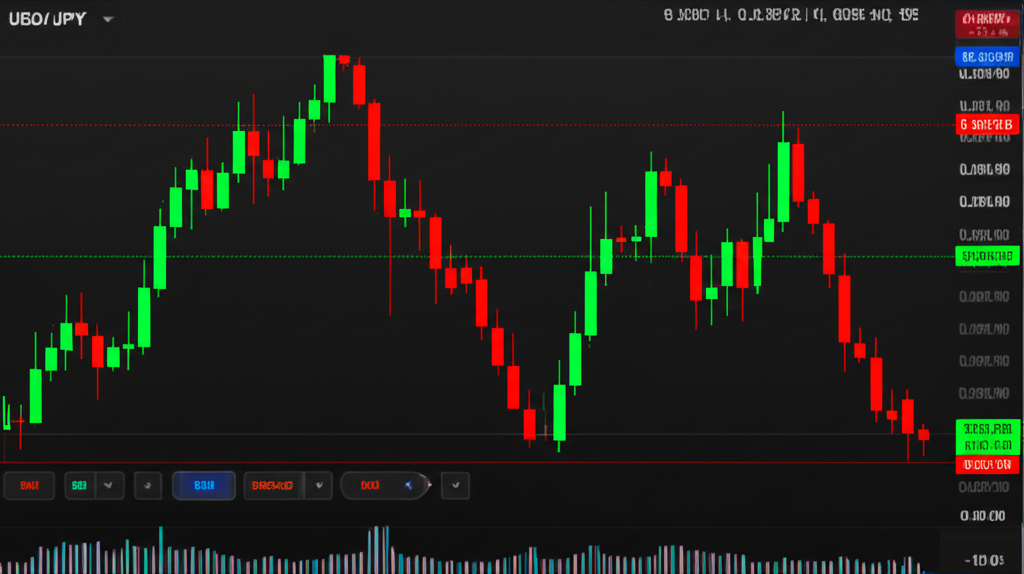The width and height of the screenshot is (1024, 574).
Task: Click the small standalone chevron icon button
Action: [x=148, y=486]
